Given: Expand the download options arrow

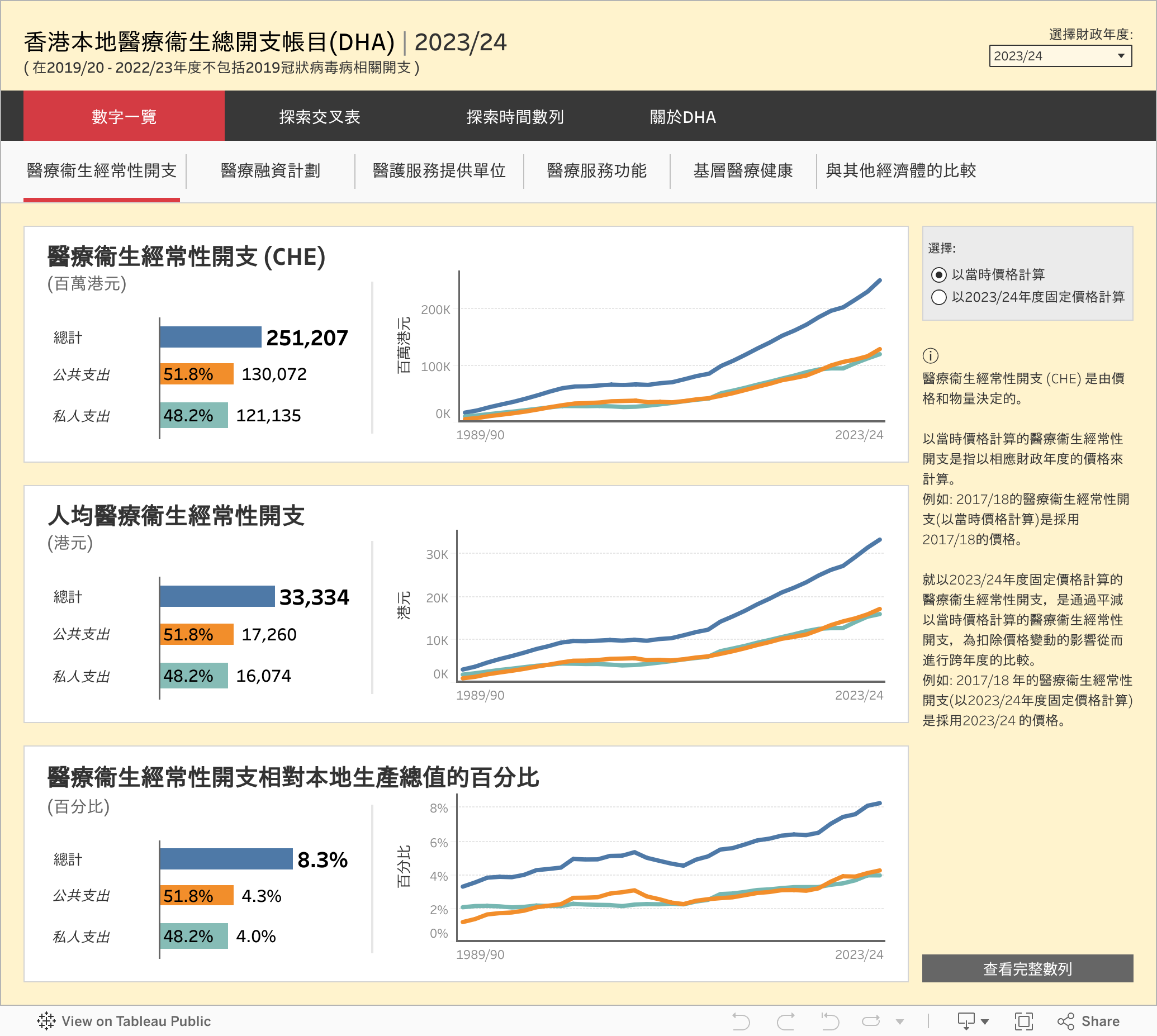Looking at the screenshot, I should coord(985,1022).
